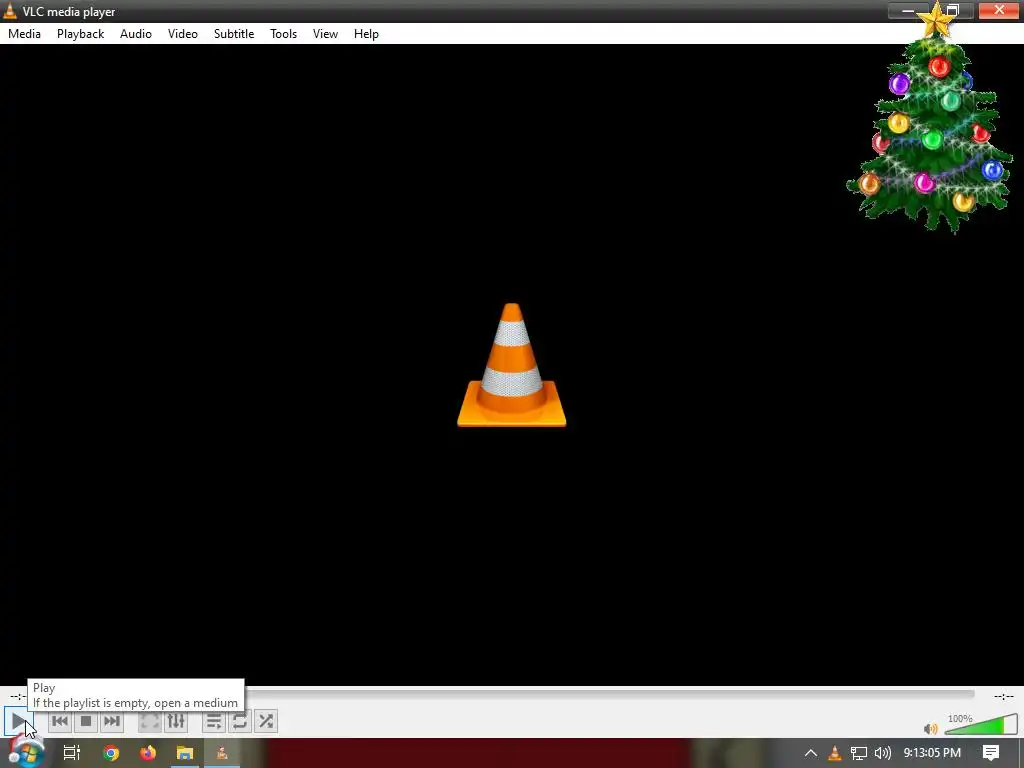Toggle random shuffle playback
1024x768 pixels.
click(266, 721)
